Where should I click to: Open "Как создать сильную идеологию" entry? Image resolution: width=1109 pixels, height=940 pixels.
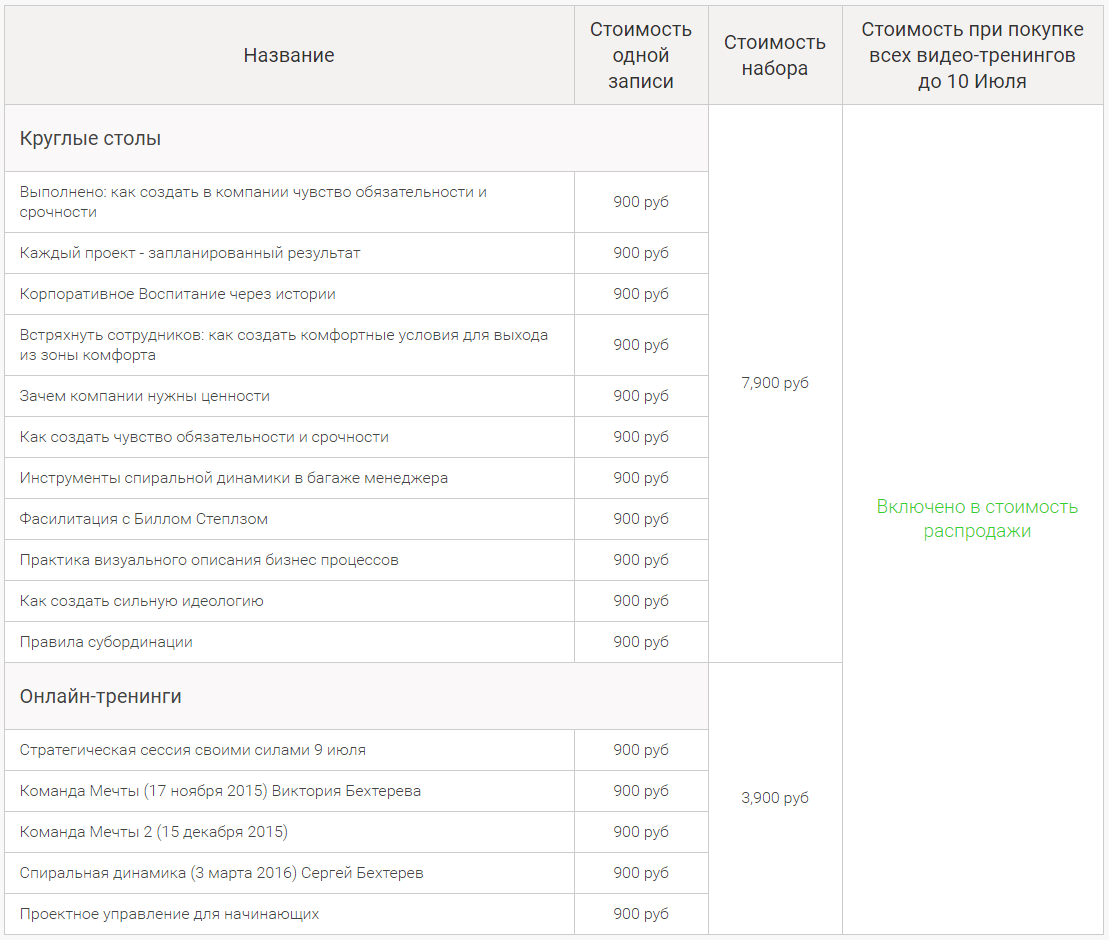click(x=142, y=601)
